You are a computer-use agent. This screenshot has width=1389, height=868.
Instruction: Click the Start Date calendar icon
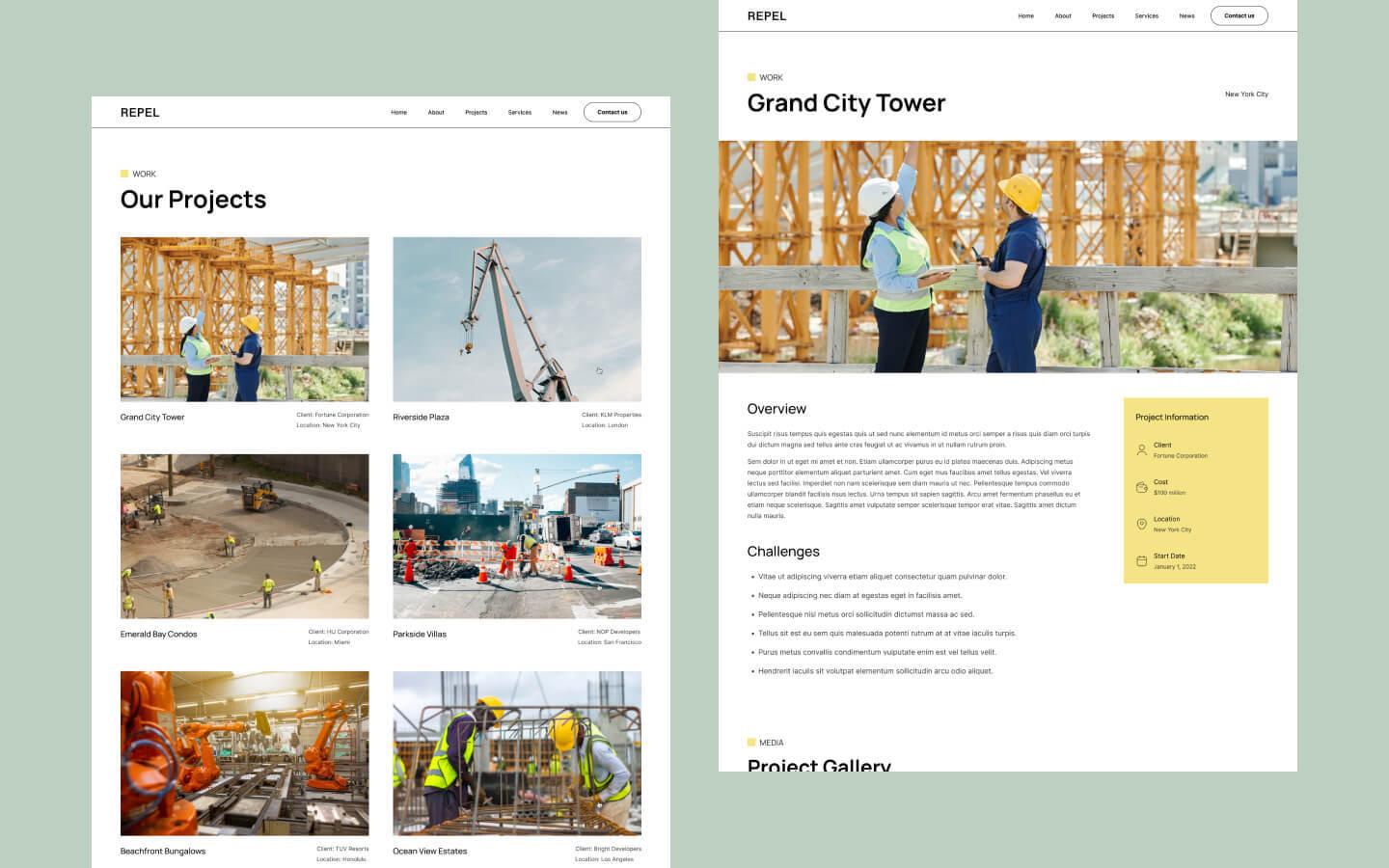[x=1142, y=559]
